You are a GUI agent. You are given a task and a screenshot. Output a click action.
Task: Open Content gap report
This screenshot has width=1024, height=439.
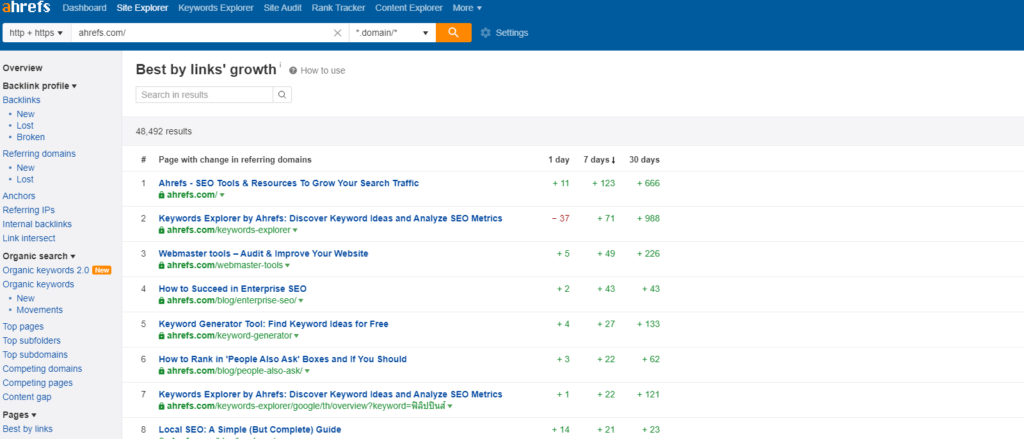[x=27, y=397]
